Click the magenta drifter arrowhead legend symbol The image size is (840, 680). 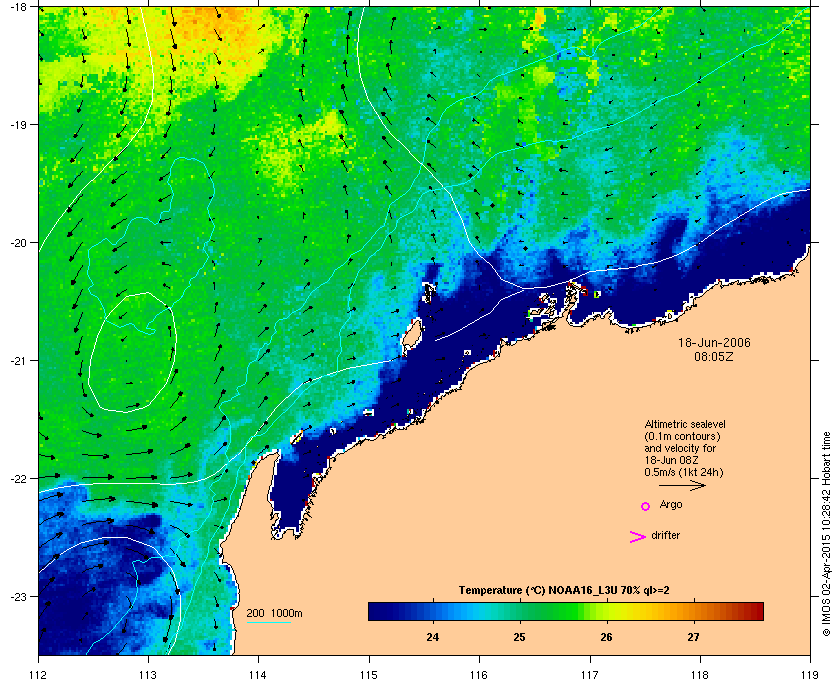pyautogui.click(x=638, y=537)
